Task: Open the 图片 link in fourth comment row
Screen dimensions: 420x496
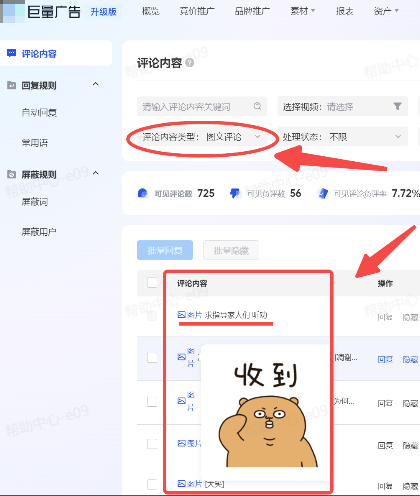Action: tap(189, 443)
